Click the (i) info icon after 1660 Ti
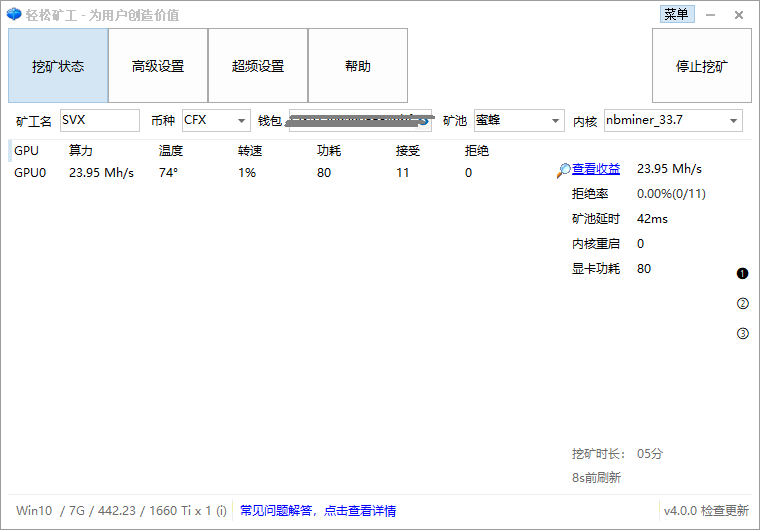The height and width of the screenshot is (530, 760). coord(221,511)
